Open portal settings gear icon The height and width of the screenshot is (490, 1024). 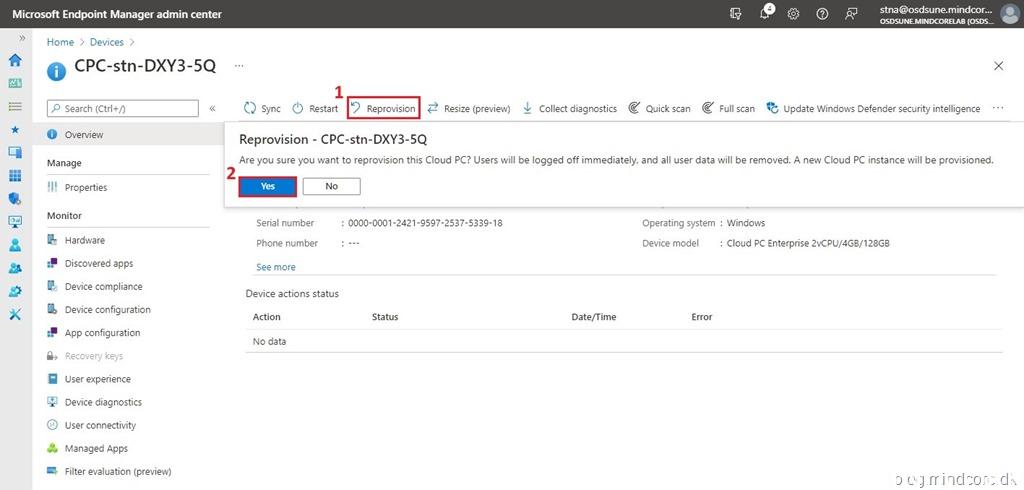click(x=793, y=14)
